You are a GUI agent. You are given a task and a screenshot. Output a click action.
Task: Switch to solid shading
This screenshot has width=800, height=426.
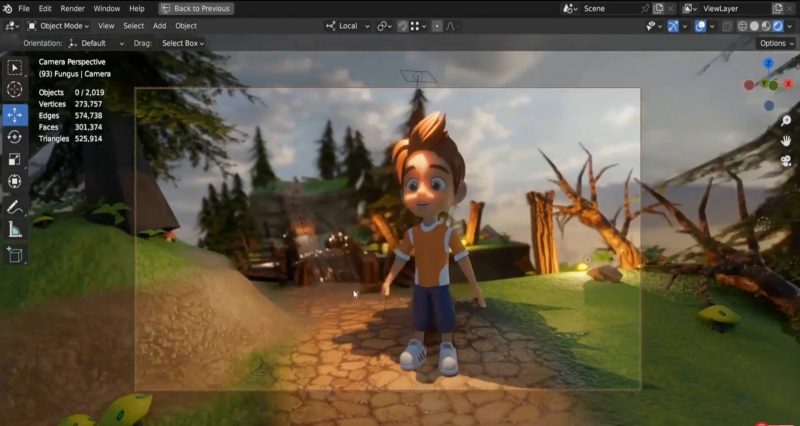click(755, 26)
